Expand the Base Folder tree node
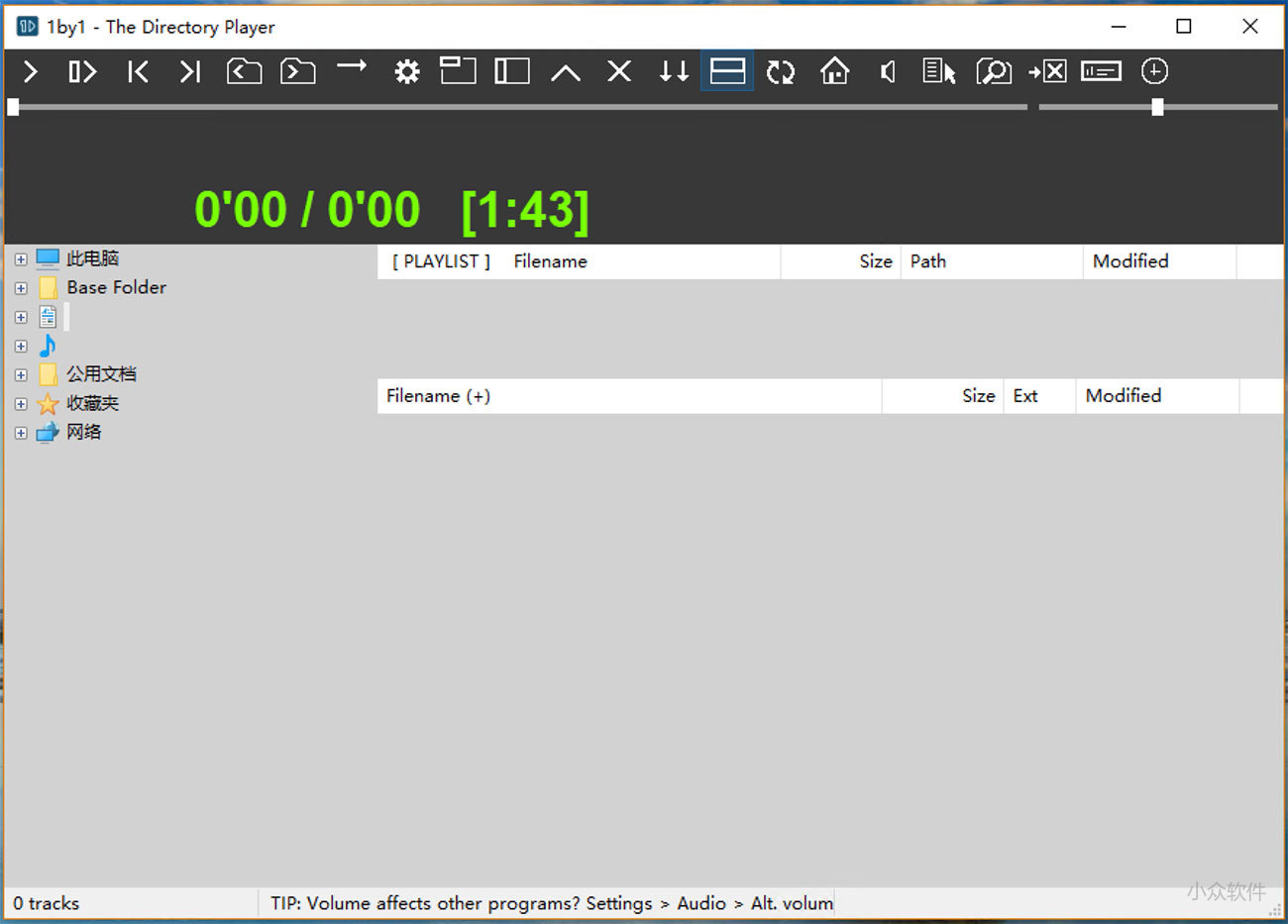This screenshot has height=924, width=1288. pos(21,288)
